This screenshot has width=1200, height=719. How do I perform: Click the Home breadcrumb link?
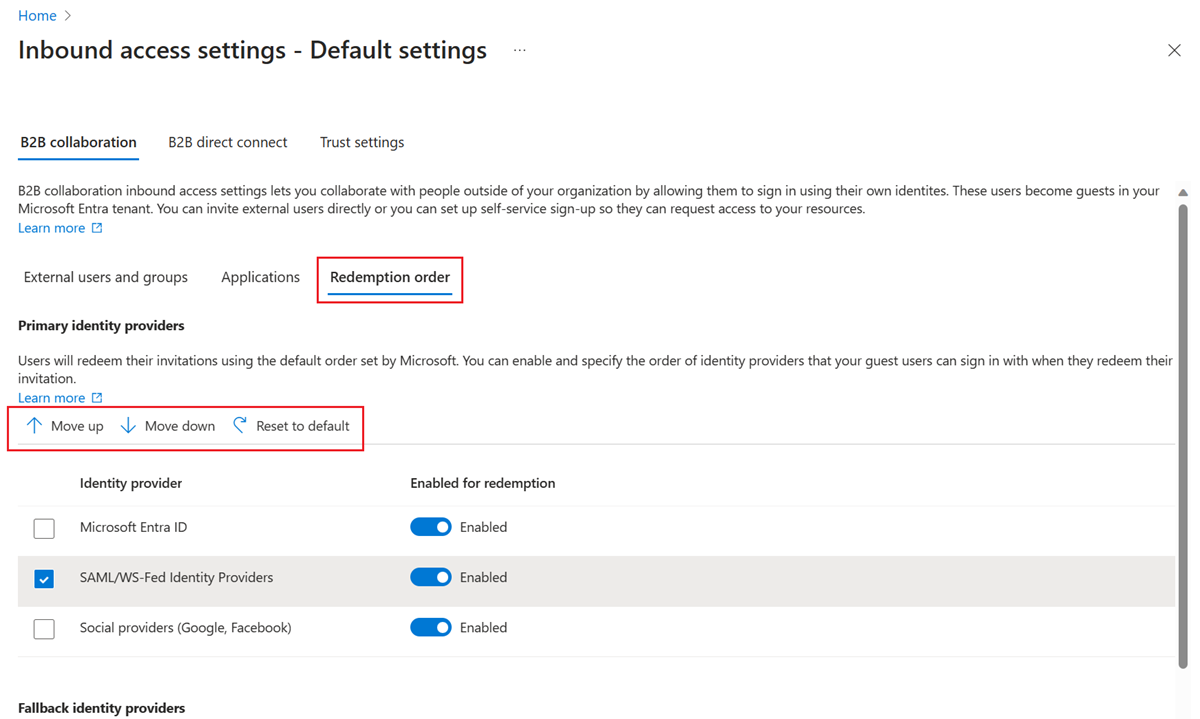click(x=37, y=16)
